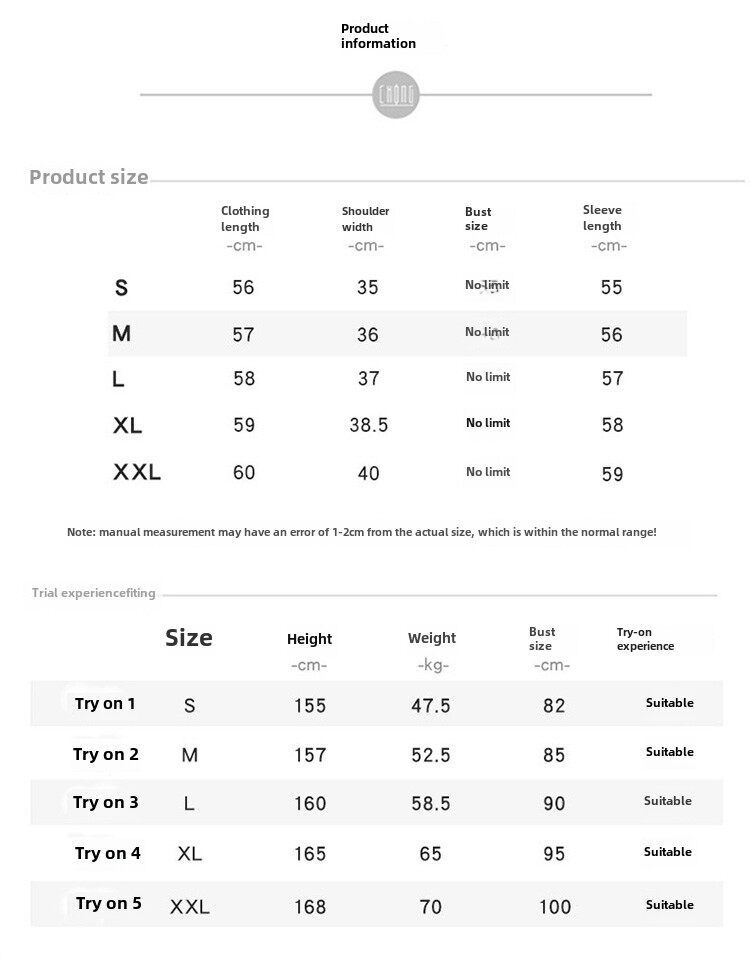Select the 'Sleeve length' column header
750x964 pixels.
pos(603,218)
